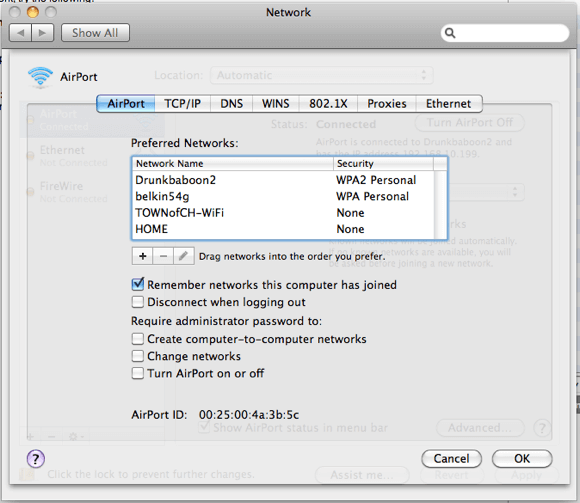Screen dimensions: 580x503
Task: Click the orange minimize window button
Action: [33, 12]
